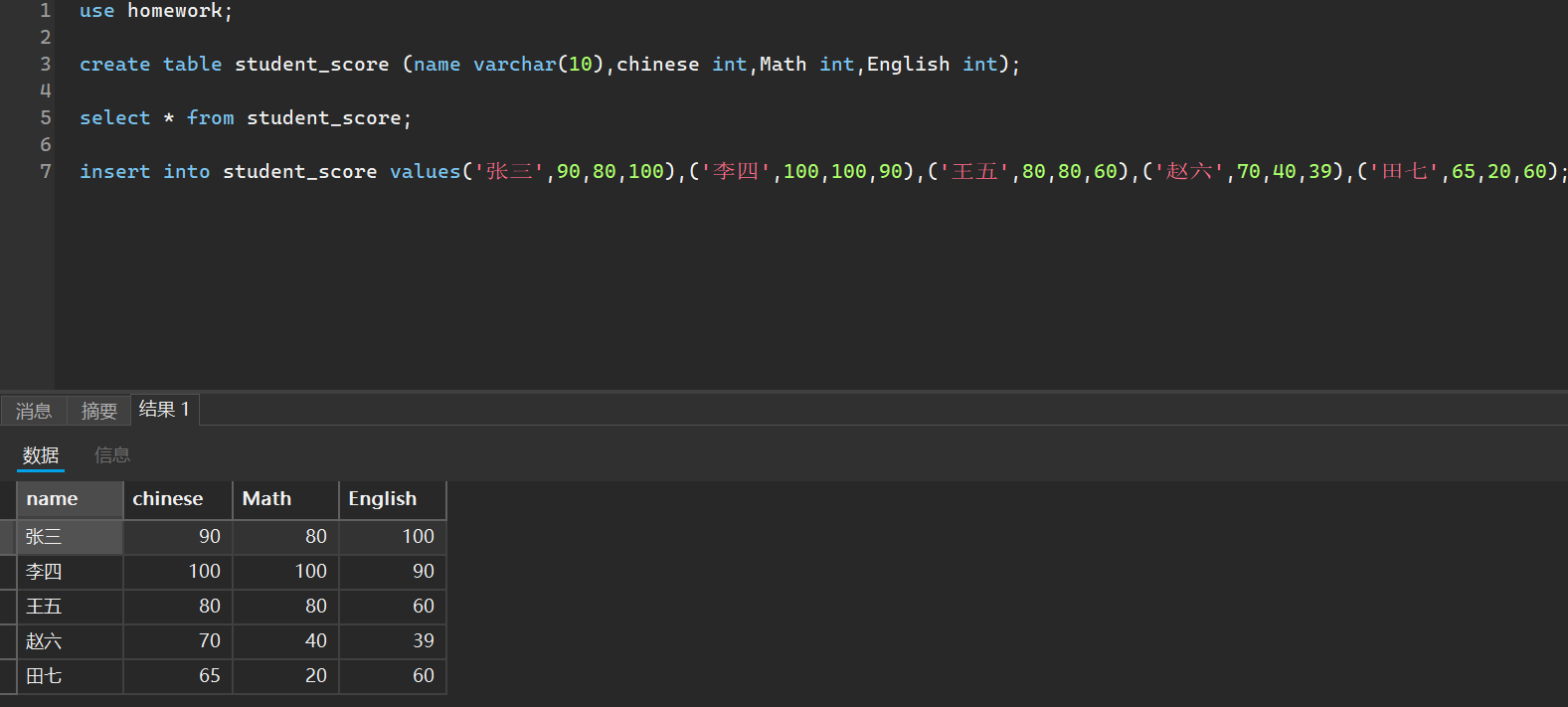Click the chinese column header
The height and width of the screenshot is (707, 1568).
click(x=178, y=499)
